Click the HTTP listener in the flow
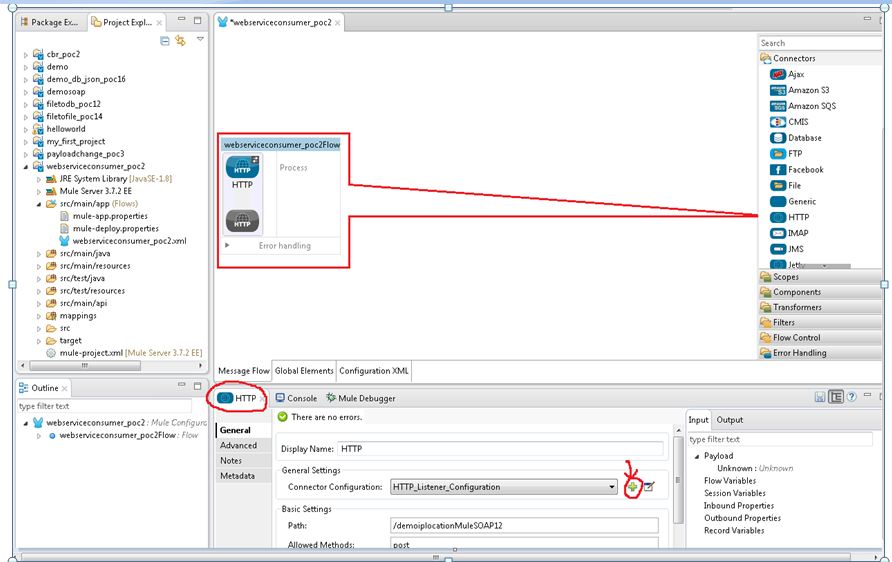This screenshot has width=892, height=562. [x=242, y=168]
